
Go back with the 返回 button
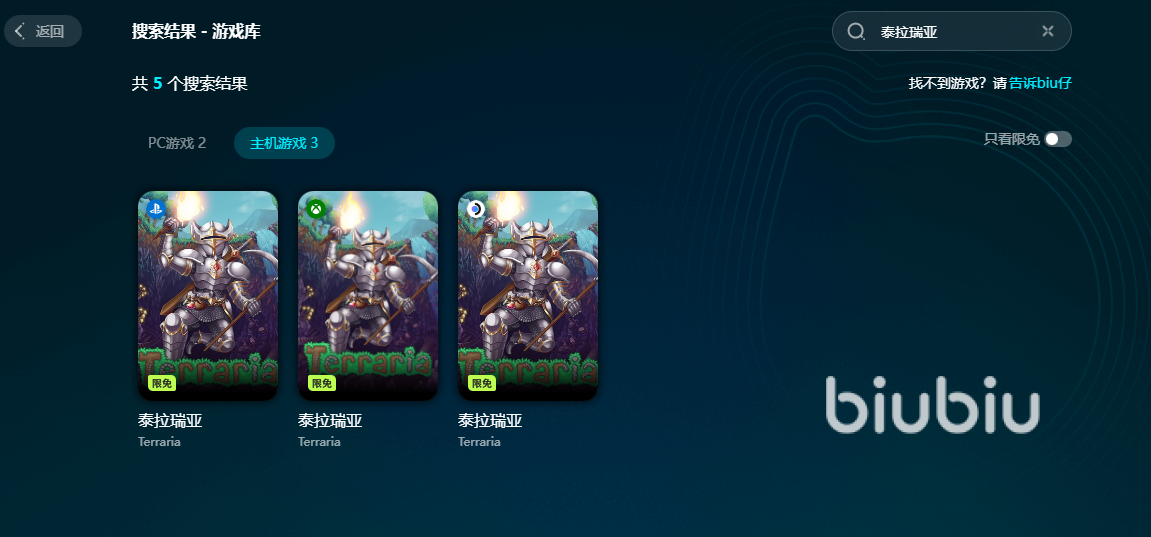[x=43, y=31]
